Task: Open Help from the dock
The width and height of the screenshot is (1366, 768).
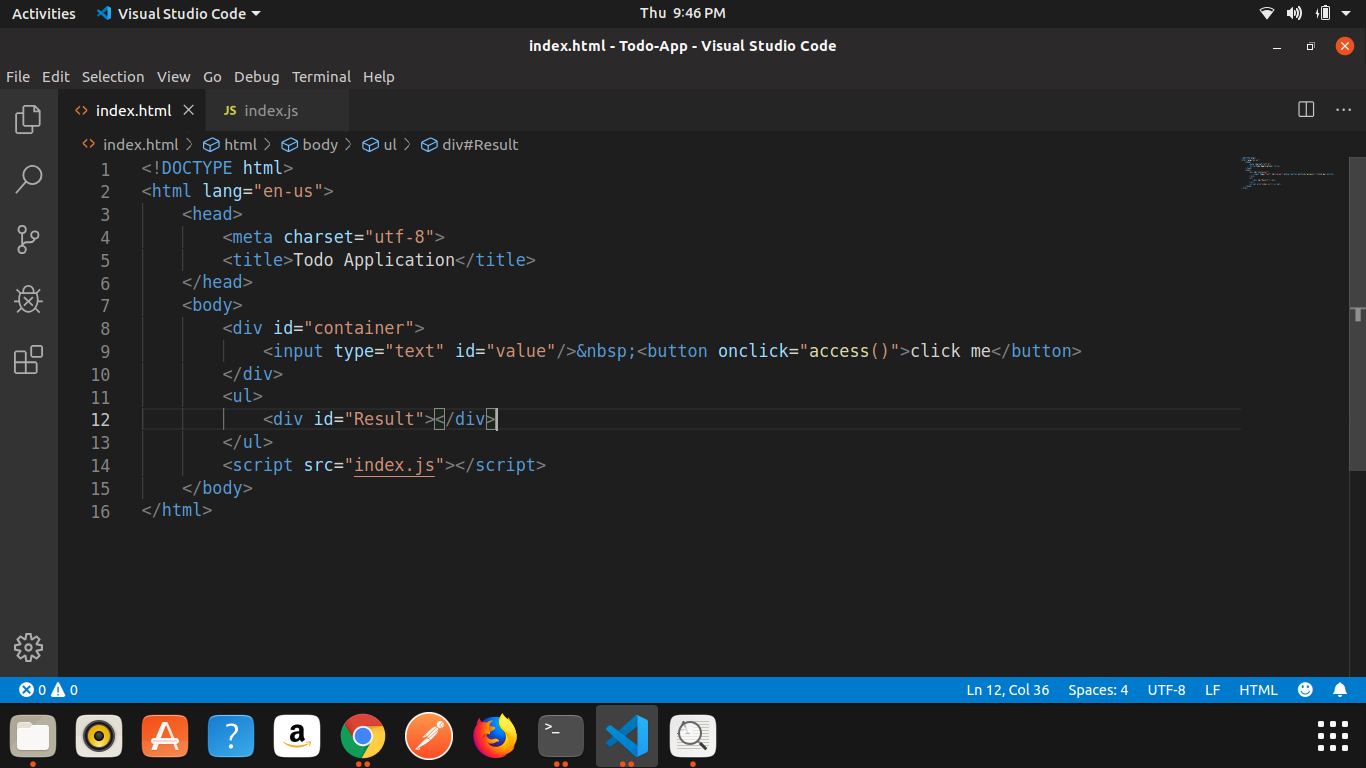Action: point(231,737)
